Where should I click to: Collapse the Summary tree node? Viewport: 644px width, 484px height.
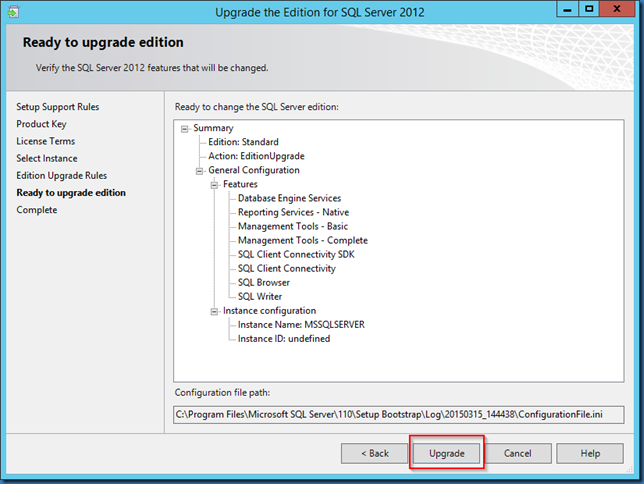tap(184, 129)
